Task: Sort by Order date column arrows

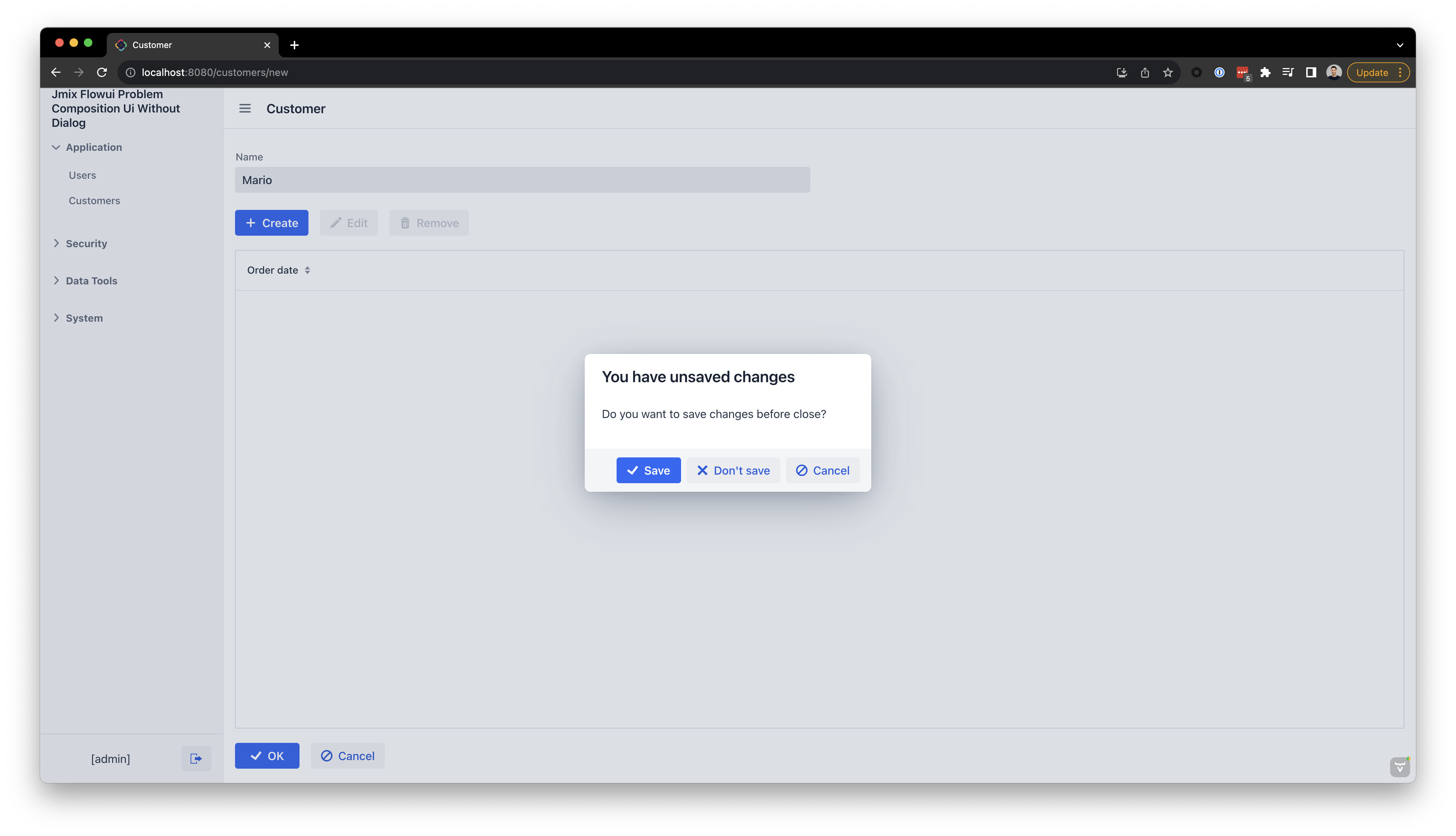Action: (x=307, y=270)
